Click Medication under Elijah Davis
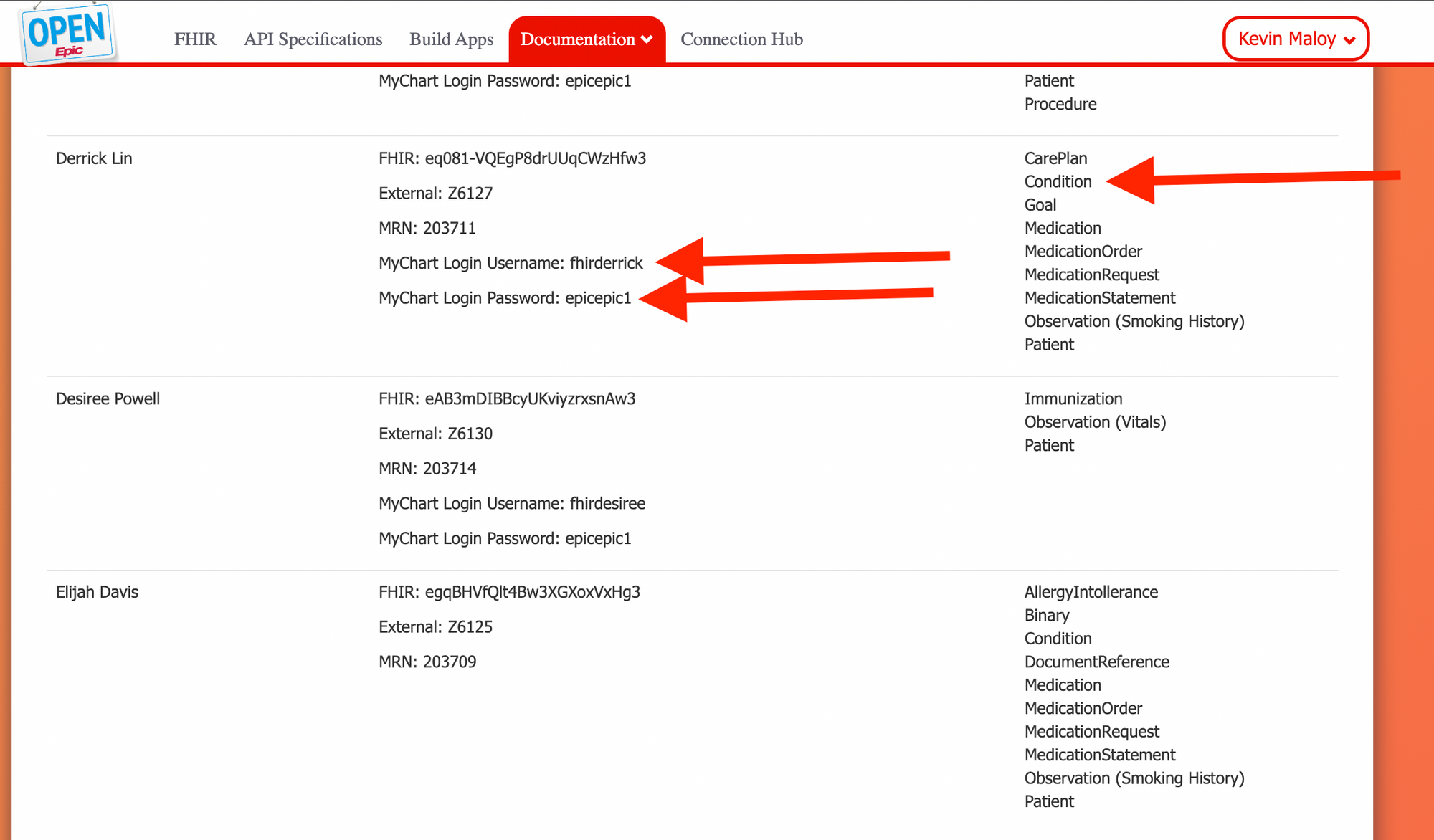This screenshot has width=1434, height=840. (1063, 685)
